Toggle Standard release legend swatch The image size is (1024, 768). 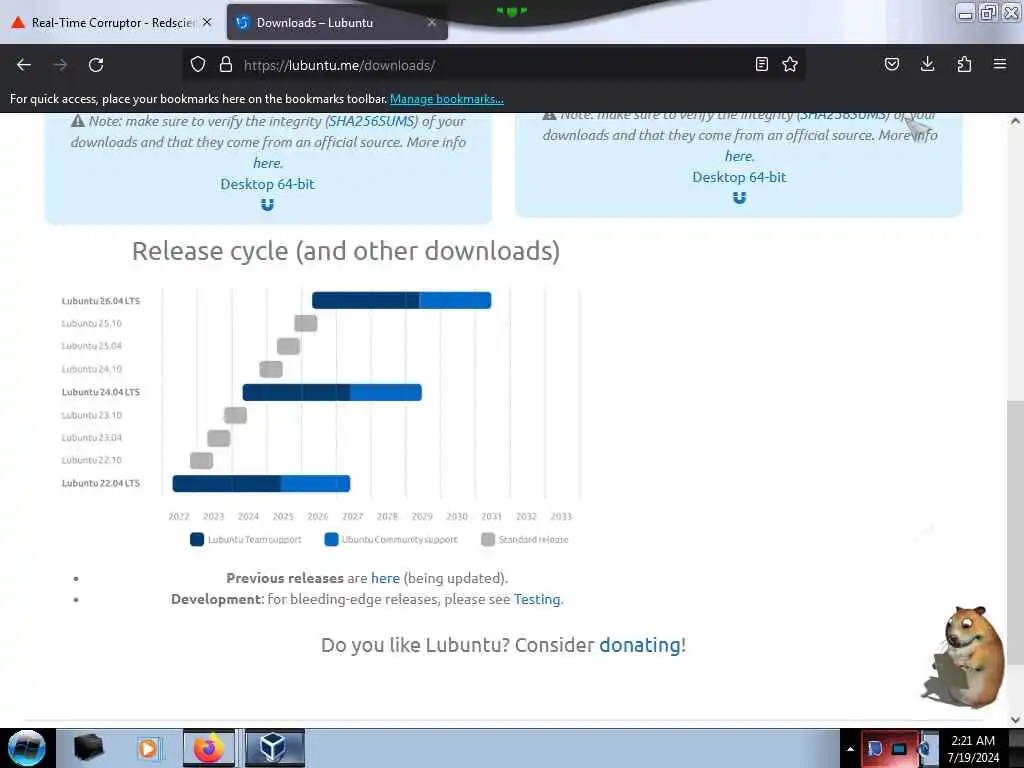488,539
